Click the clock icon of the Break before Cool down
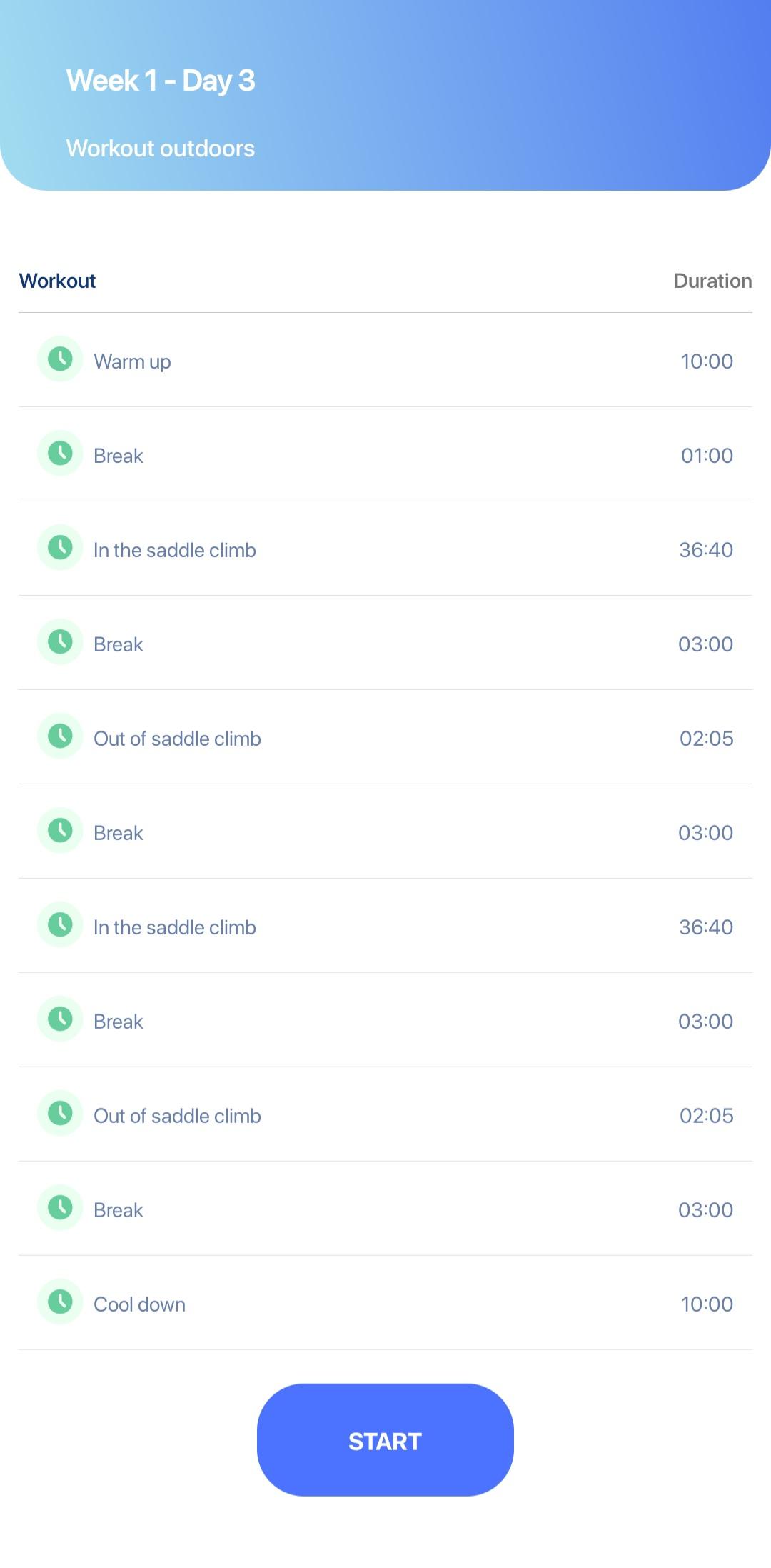This screenshot has height=1568, width=771. (x=60, y=1207)
